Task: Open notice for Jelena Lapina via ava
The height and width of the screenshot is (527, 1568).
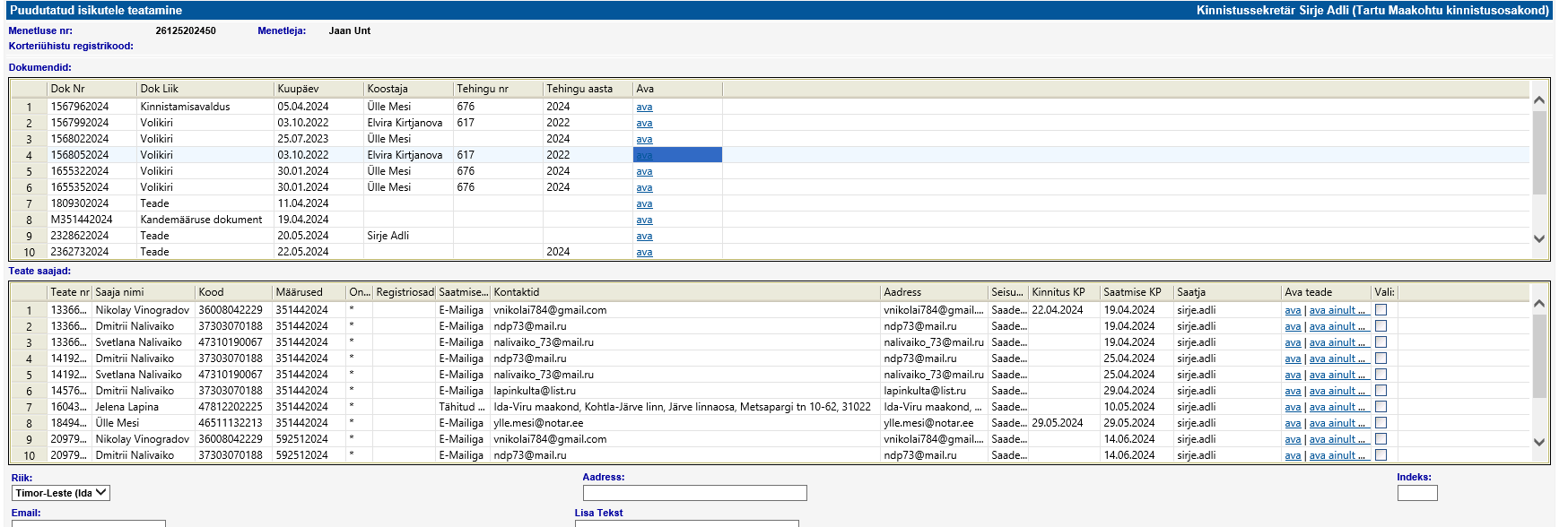Action: pos(1293,407)
